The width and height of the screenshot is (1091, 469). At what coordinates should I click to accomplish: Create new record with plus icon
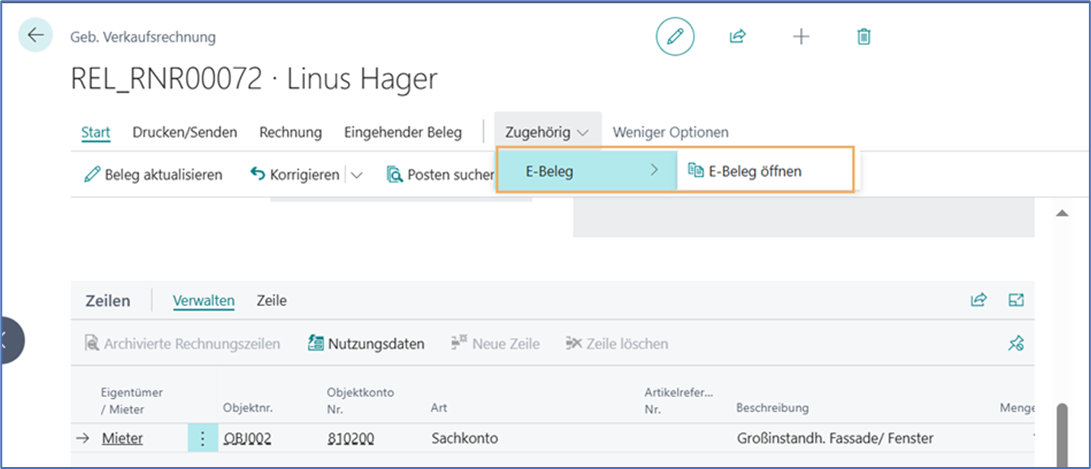802,36
